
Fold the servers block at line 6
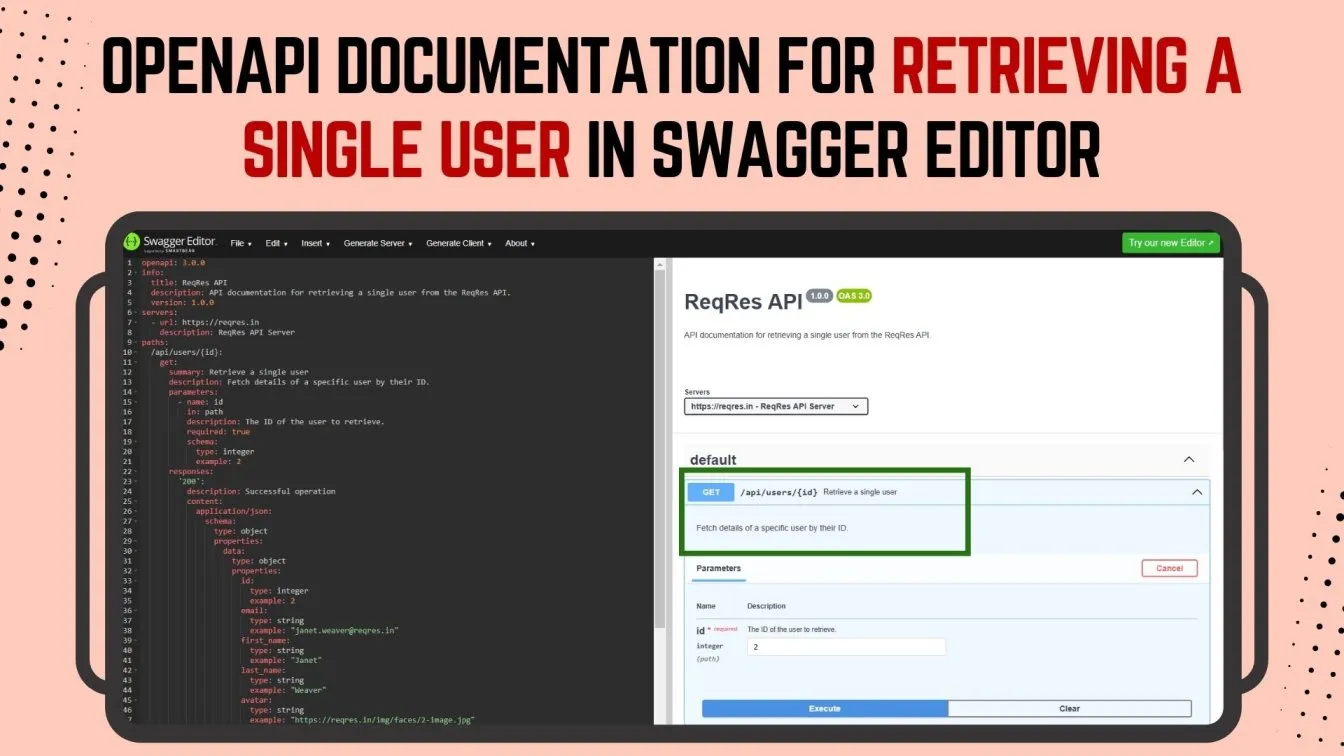point(135,312)
